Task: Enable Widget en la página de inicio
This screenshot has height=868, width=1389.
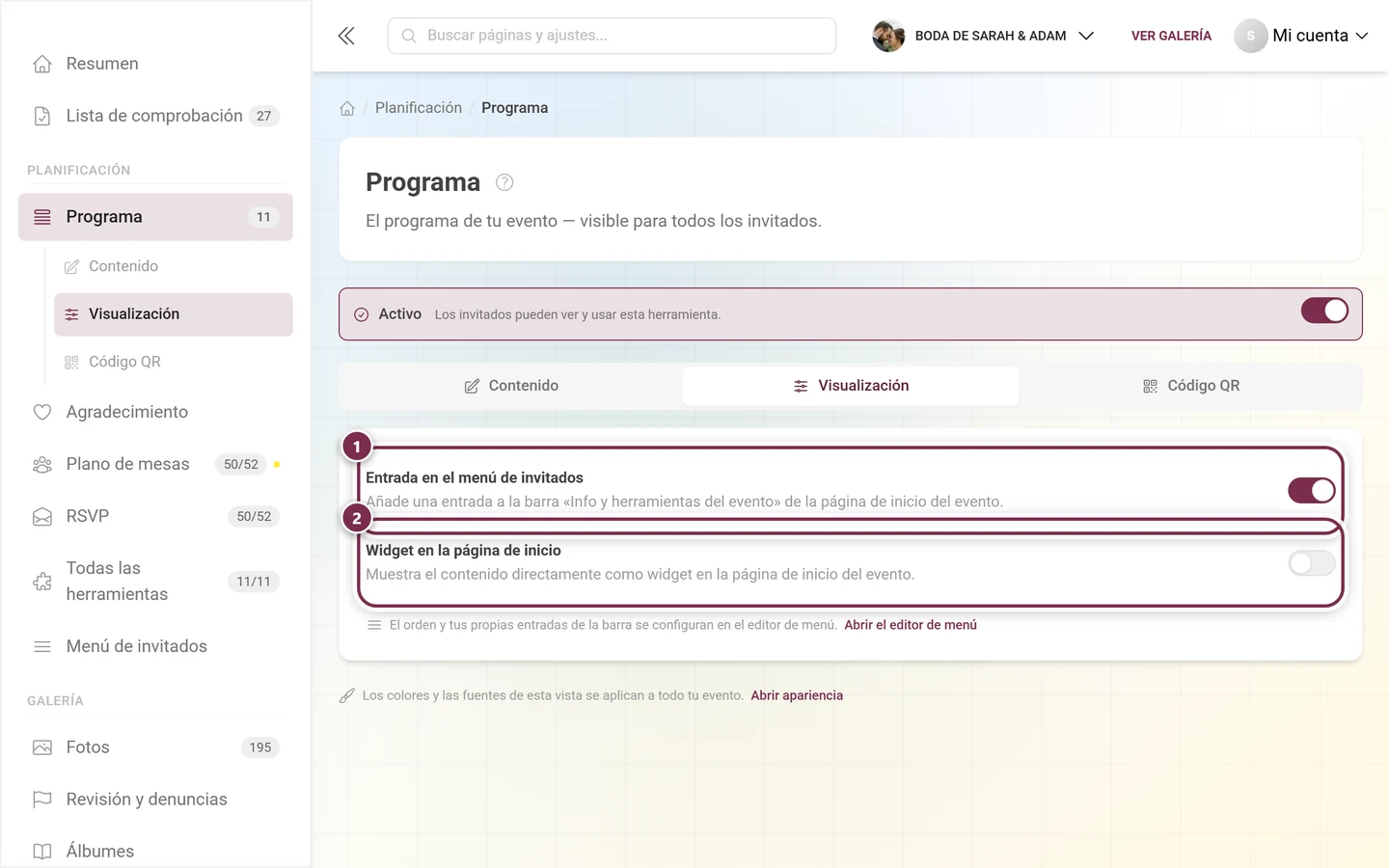Action: tap(1312, 563)
